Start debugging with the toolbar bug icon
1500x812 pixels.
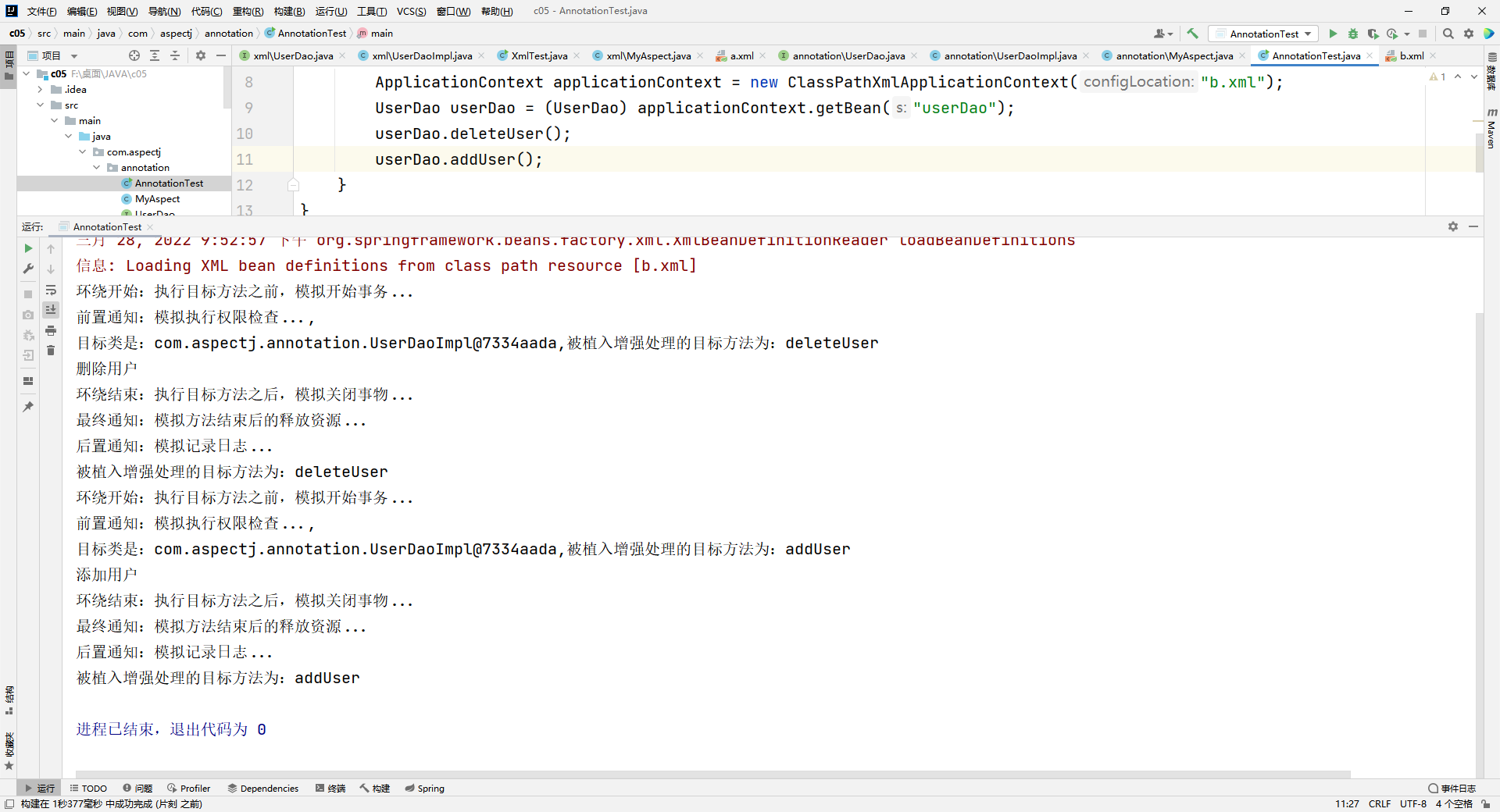[1353, 34]
